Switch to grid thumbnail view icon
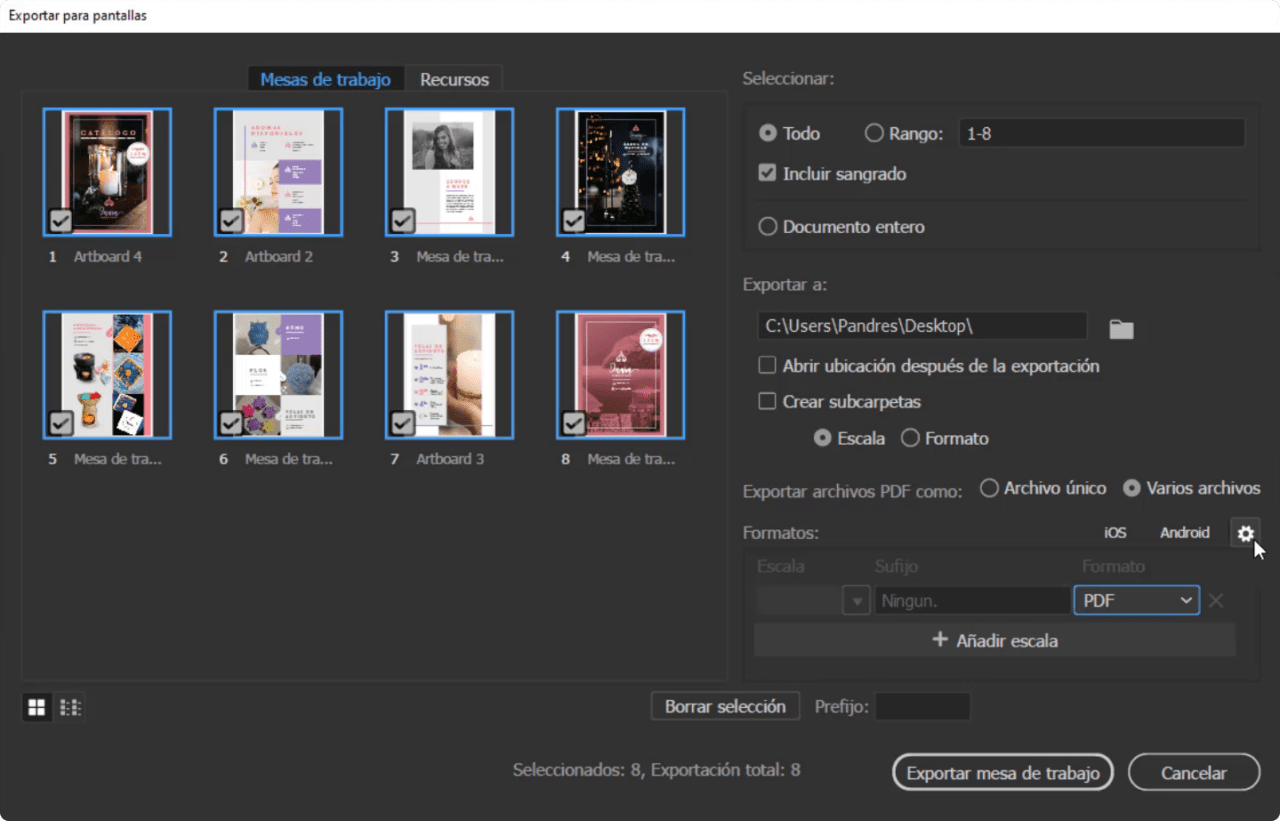 click(36, 706)
